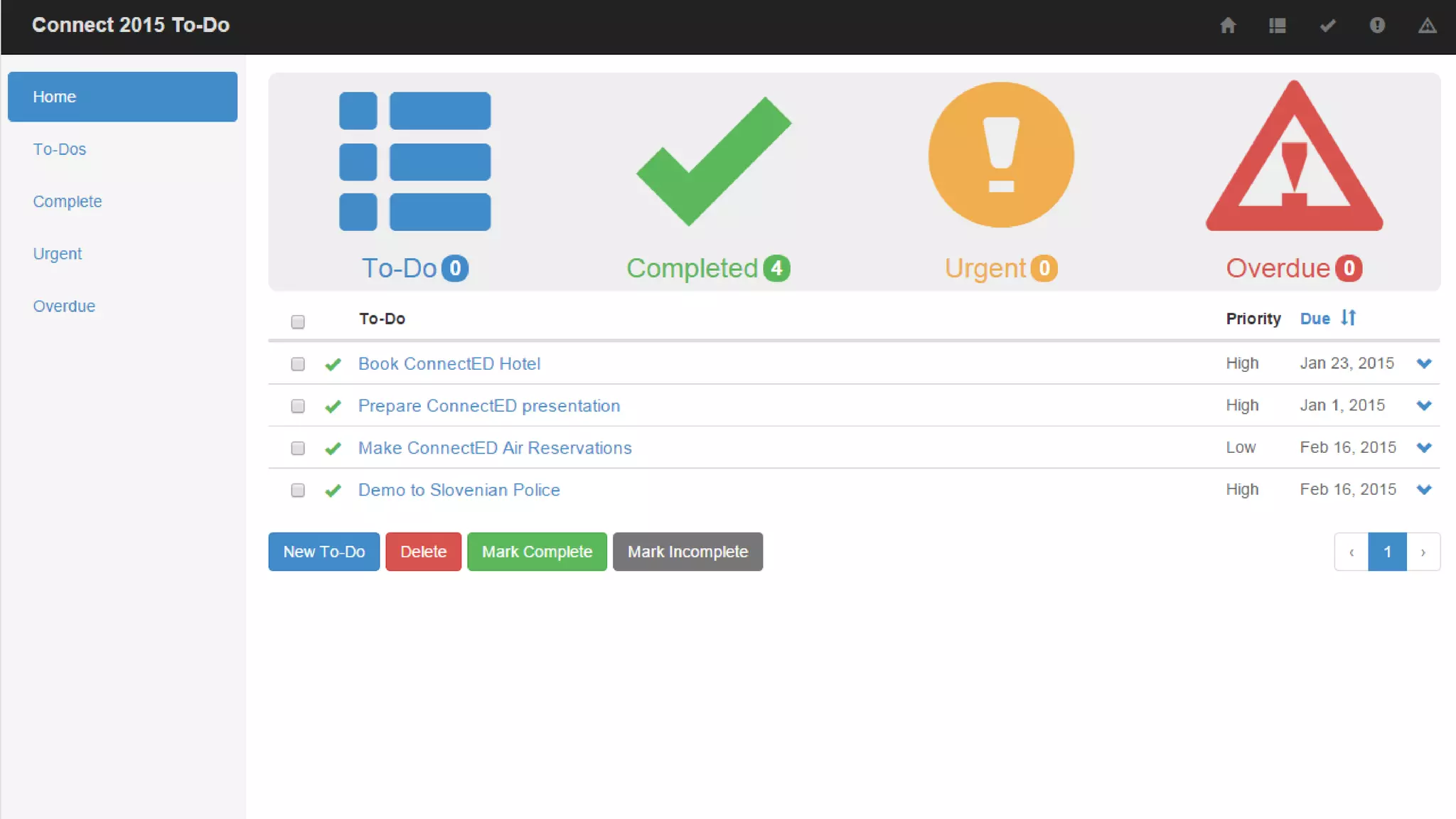This screenshot has height=819, width=1456.
Task: Click the warning triangle icon in navbar
Action: [1427, 26]
